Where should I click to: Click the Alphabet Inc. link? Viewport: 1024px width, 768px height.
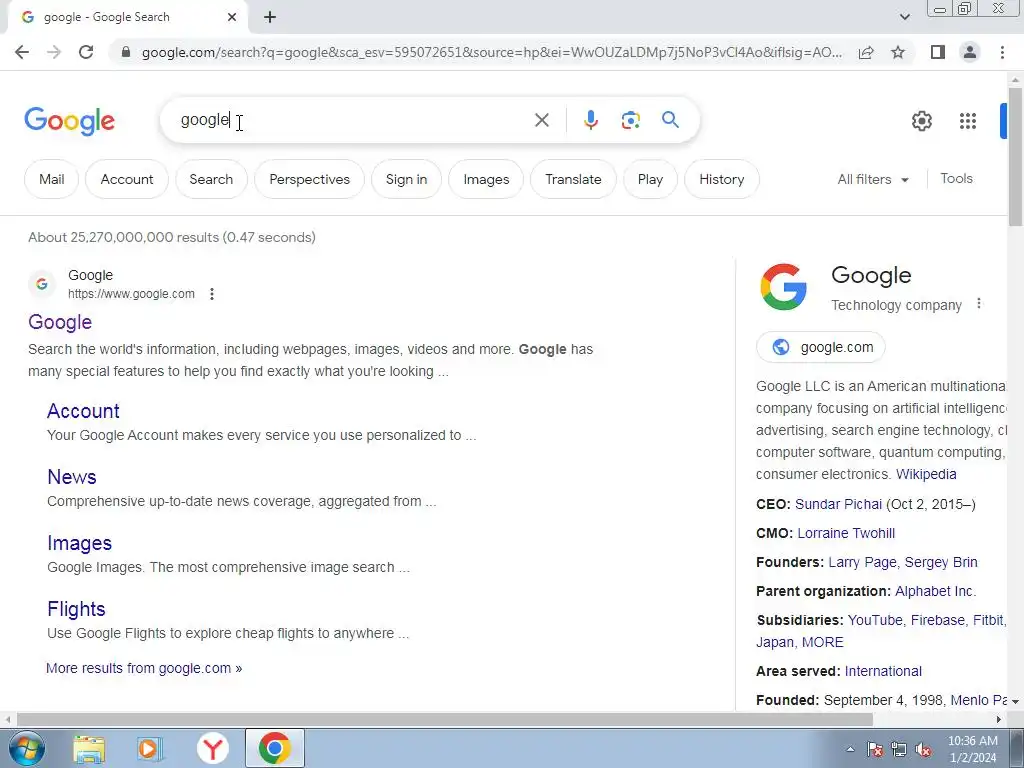(935, 591)
